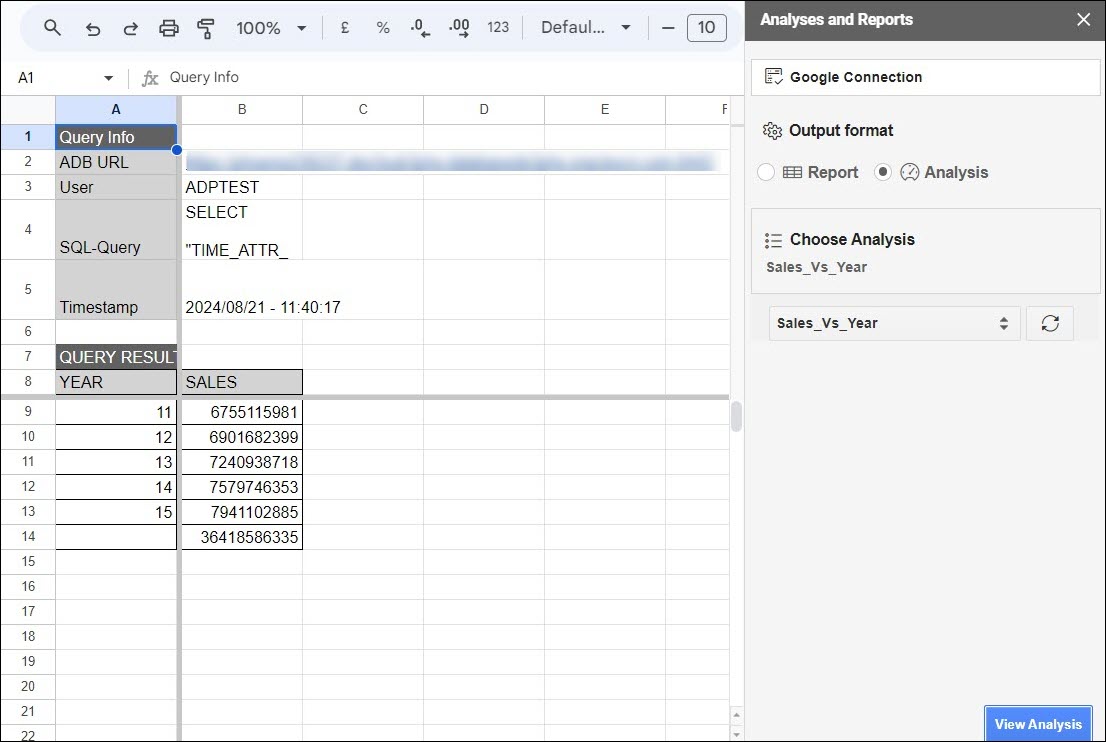The image size is (1106, 742).
Task: Select column D header
Action: [x=484, y=109]
